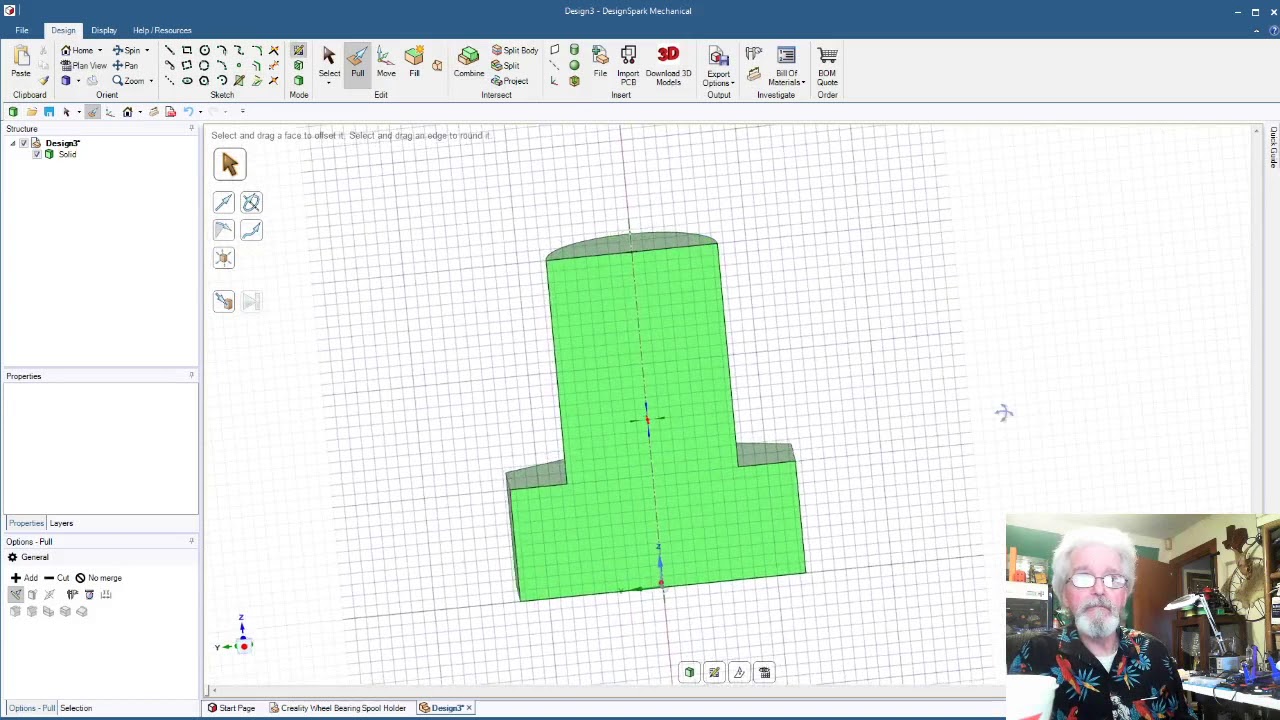This screenshot has width=1280, height=720.
Task: Toggle the Solid visibility checkbox
Action: click(37, 154)
